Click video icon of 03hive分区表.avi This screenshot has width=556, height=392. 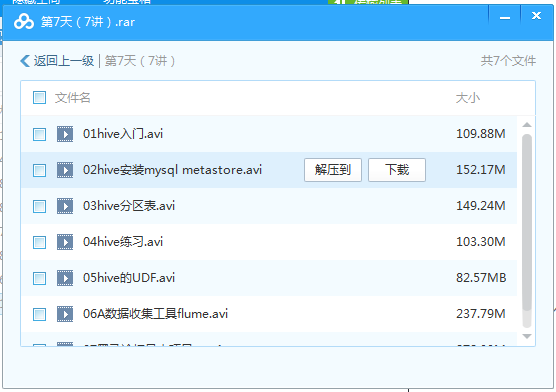tap(65, 206)
